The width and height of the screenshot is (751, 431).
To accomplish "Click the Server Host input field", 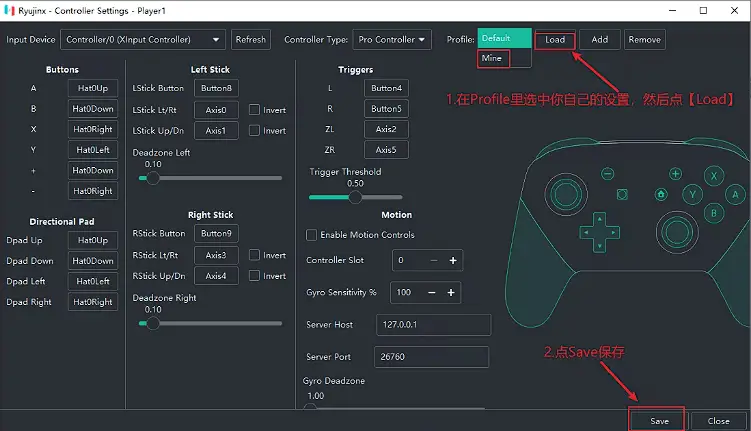I will click(433, 325).
